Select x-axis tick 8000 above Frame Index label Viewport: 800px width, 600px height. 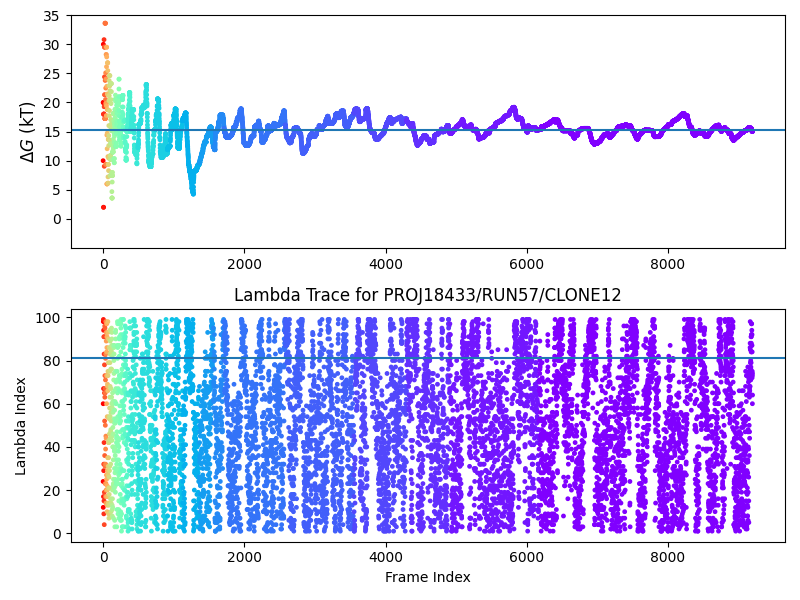668,557
